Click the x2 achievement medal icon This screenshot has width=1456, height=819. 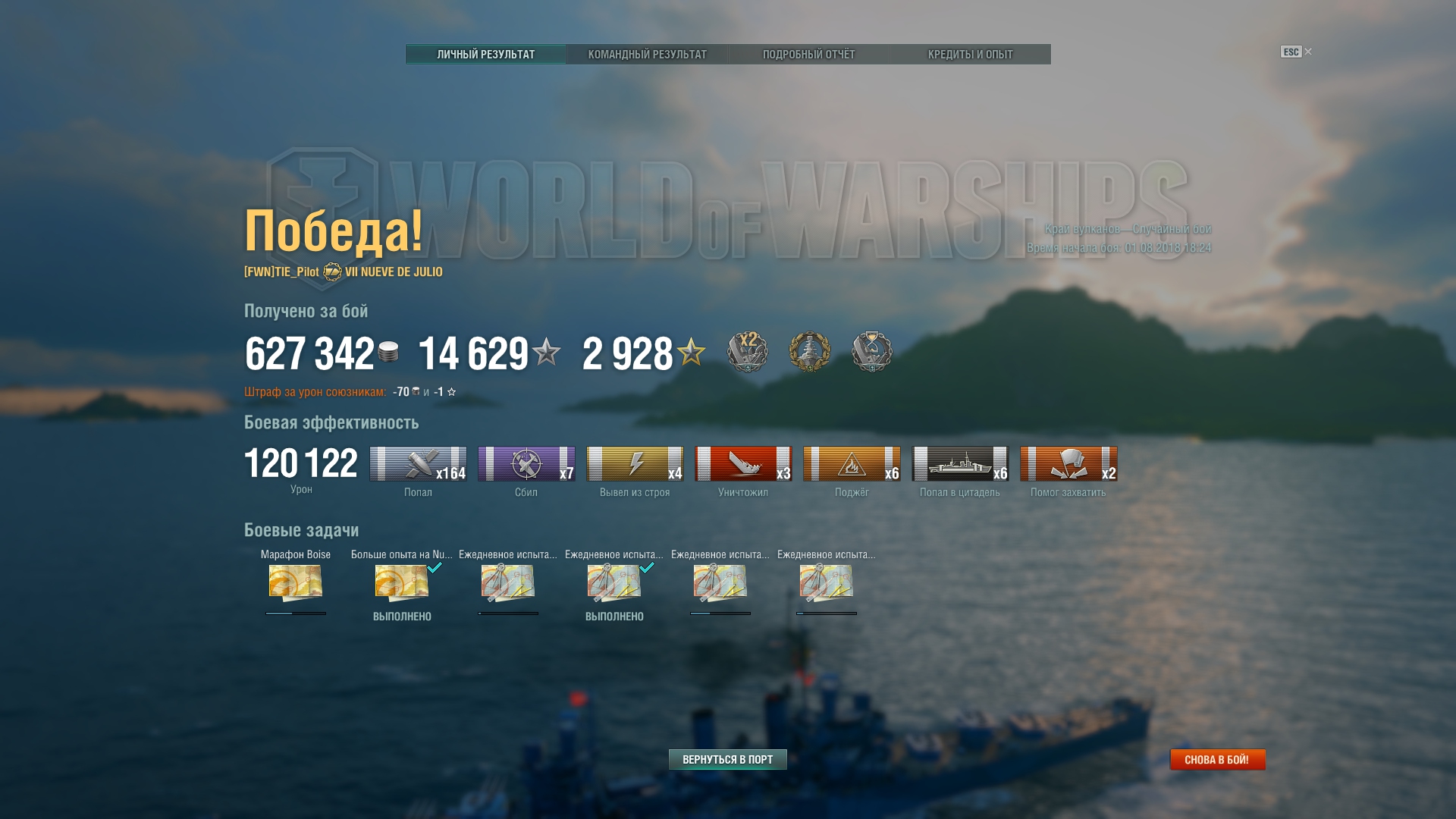[x=748, y=352]
